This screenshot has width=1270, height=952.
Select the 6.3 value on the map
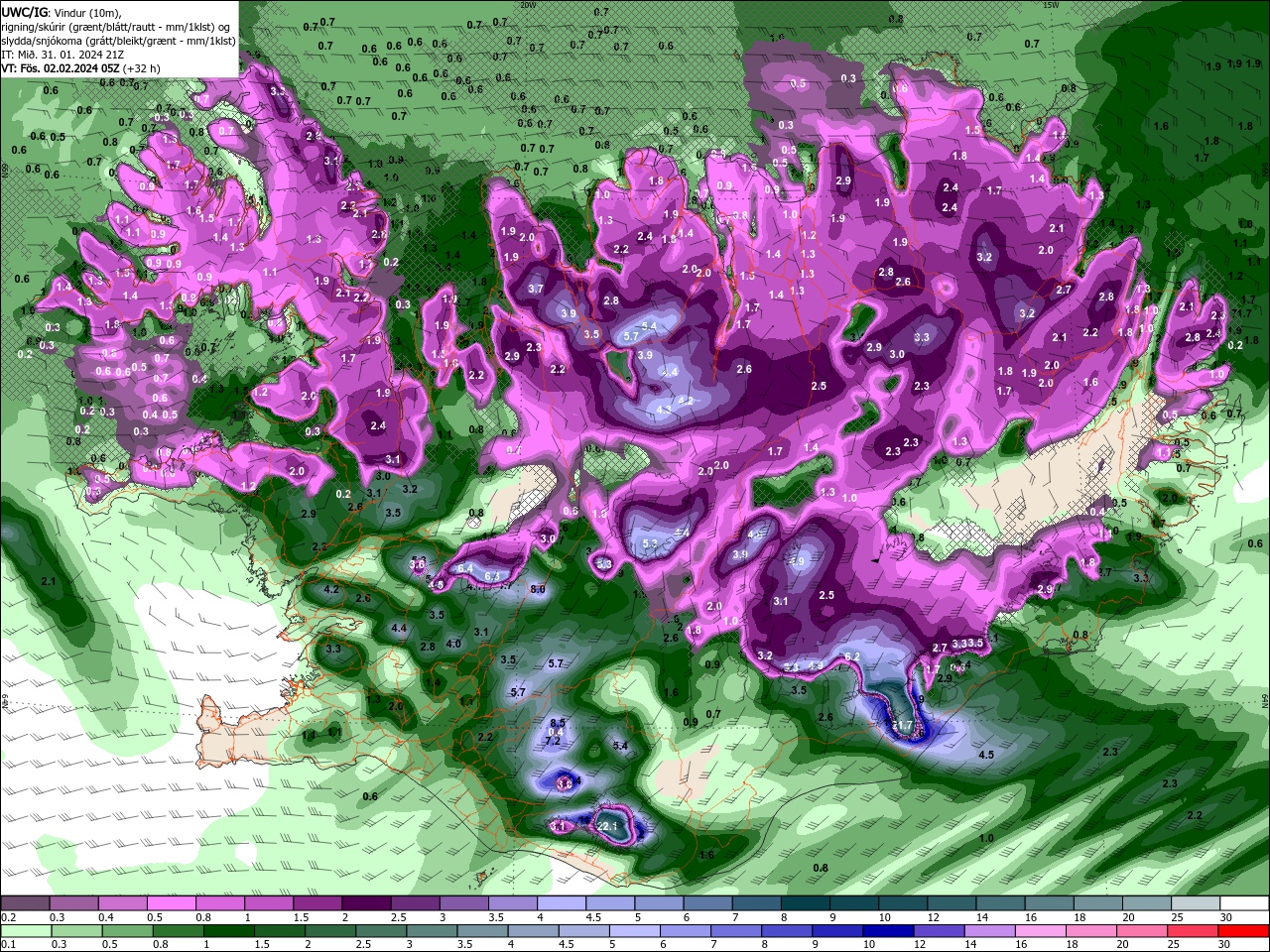point(491,576)
